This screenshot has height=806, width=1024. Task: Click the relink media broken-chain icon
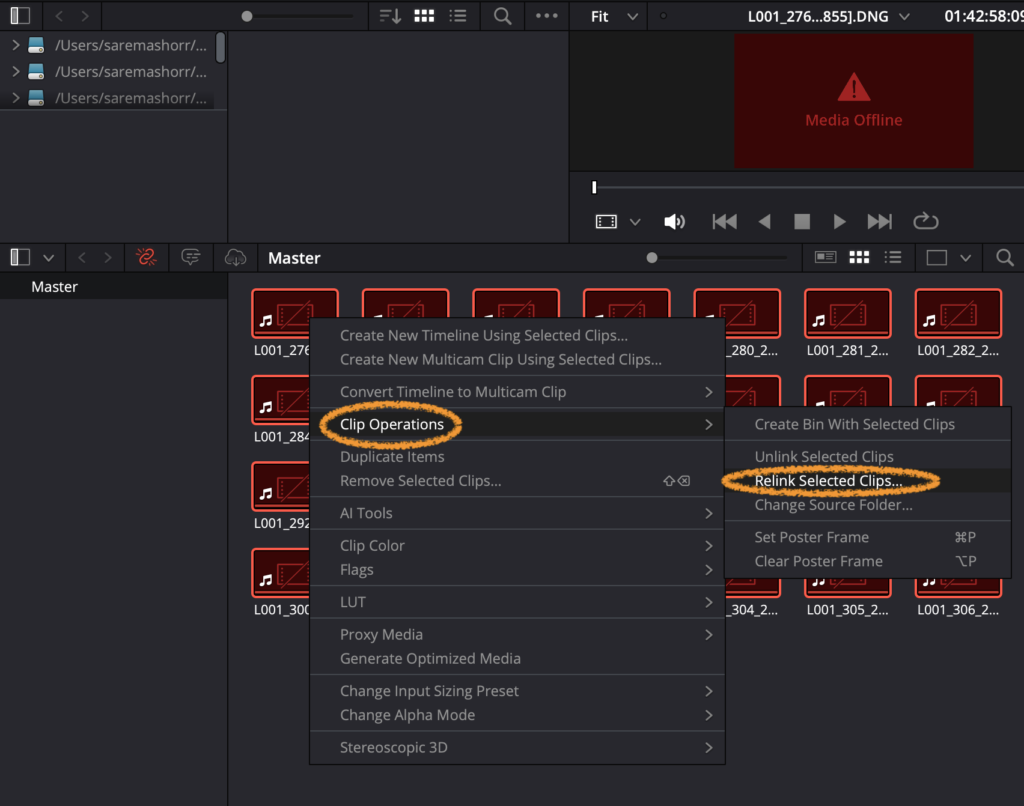[146, 258]
